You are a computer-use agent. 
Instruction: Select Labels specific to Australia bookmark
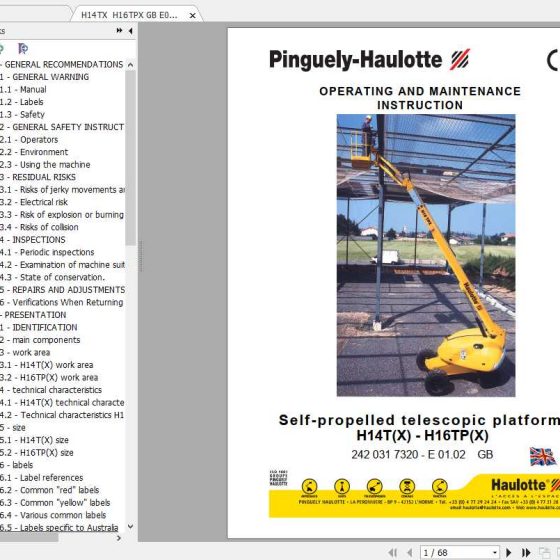(59, 528)
